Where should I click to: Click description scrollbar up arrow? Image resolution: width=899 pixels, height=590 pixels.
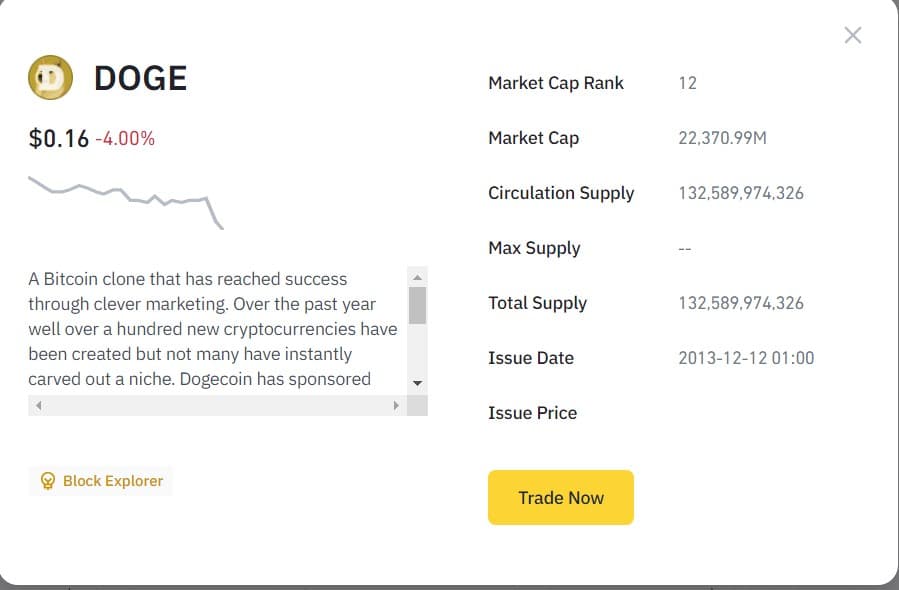click(x=417, y=278)
